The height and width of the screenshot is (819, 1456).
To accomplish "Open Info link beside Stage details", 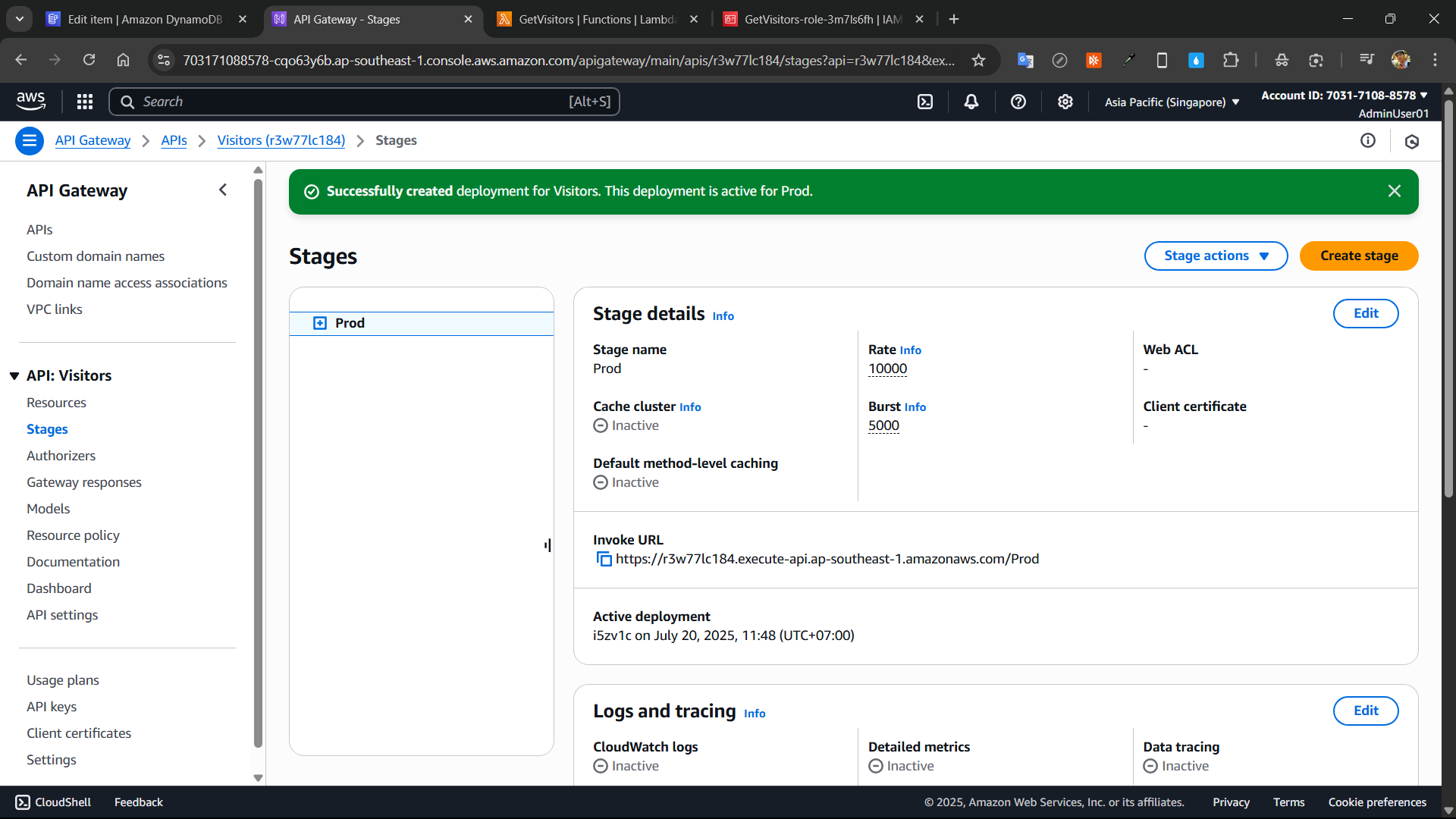I will point(723,315).
